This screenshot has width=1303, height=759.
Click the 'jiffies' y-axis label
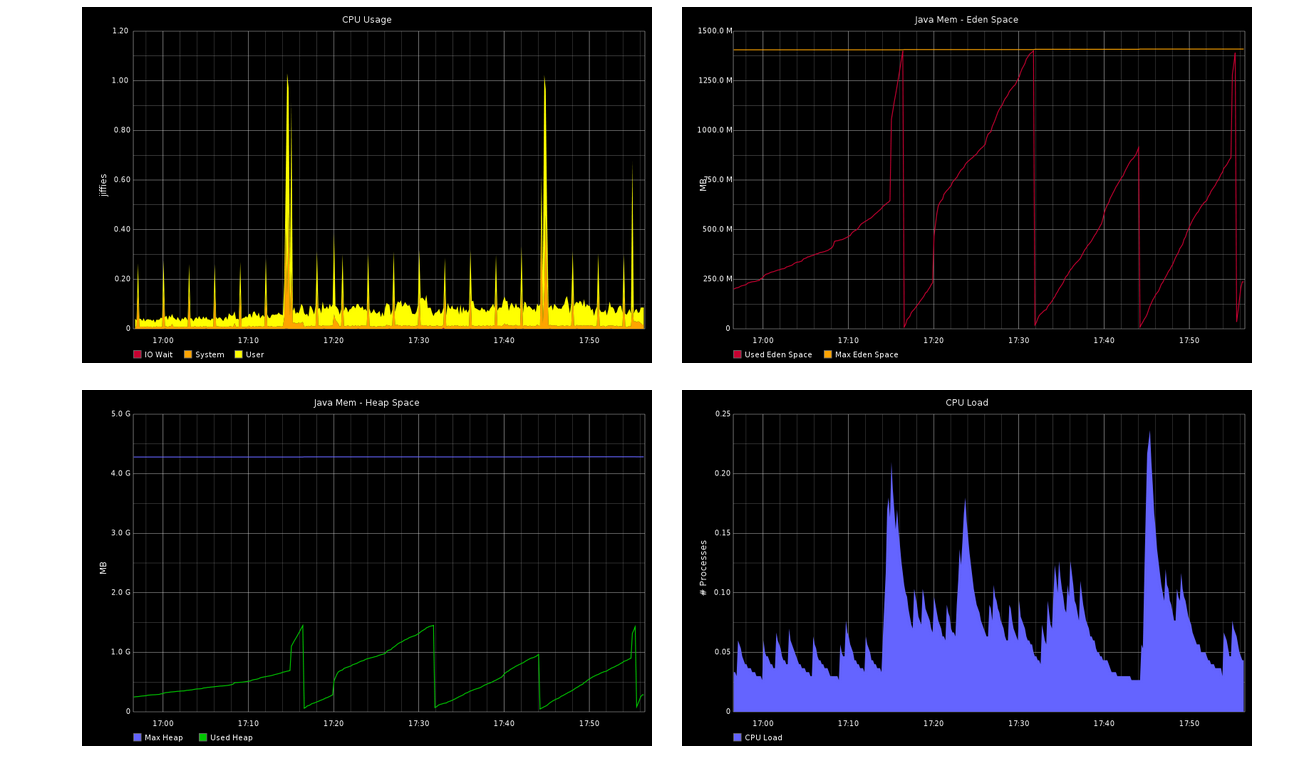point(103,184)
